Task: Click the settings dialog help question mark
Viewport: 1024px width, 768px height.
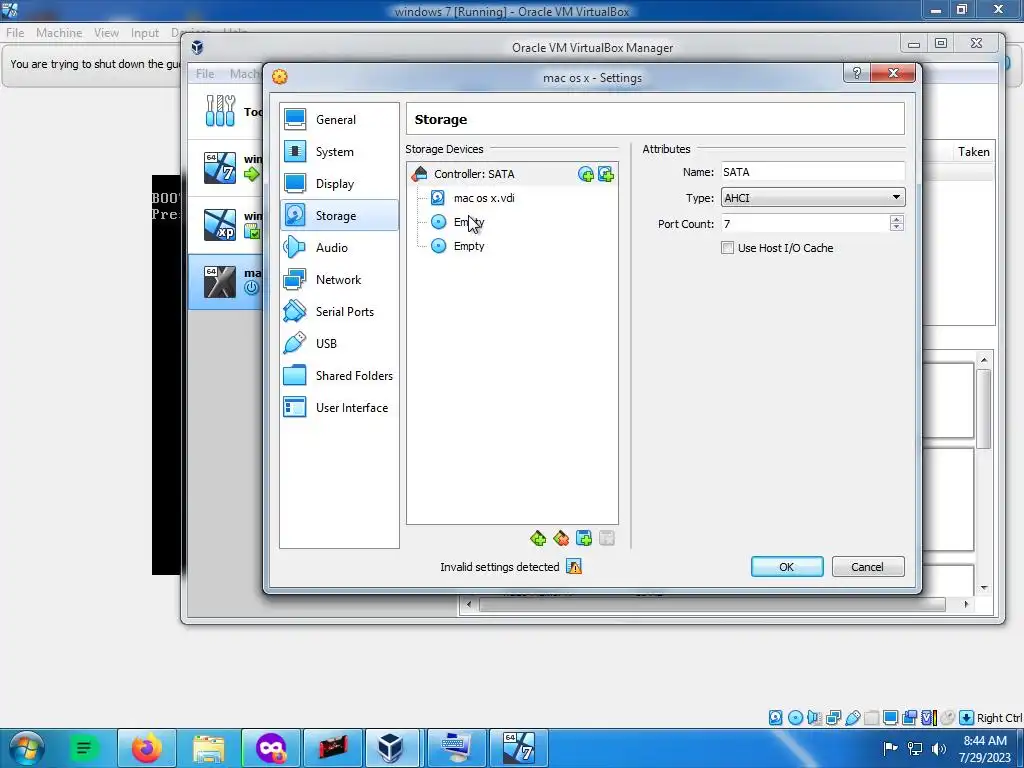Action: (x=857, y=73)
